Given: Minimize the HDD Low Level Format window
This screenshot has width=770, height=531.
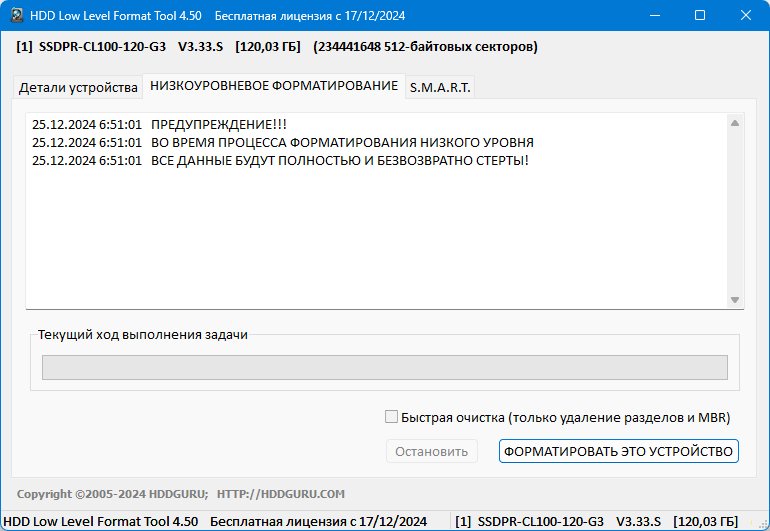Looking at the screenshot, I should coord(655,15).
